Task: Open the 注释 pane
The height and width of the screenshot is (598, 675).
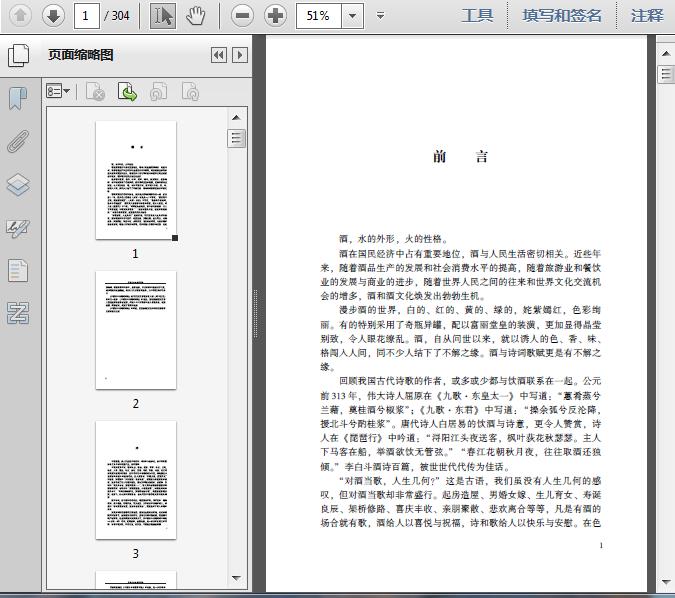Action: 646,15
